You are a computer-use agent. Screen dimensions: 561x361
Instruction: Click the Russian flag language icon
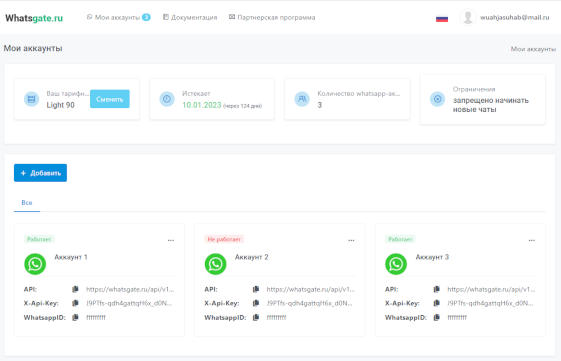[x=442, y=18]
